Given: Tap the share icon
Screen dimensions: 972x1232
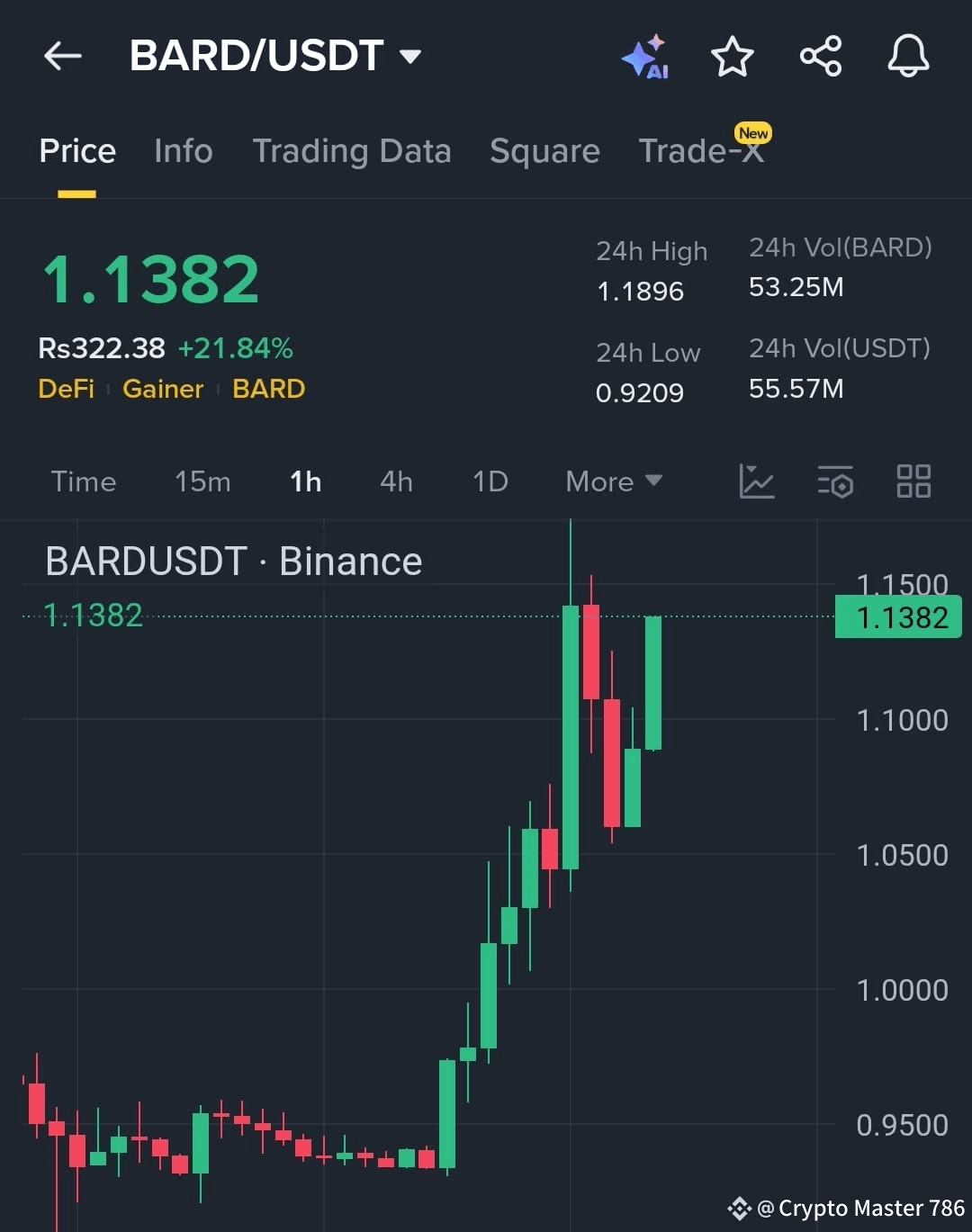Looking at the screenshot, I should click(x=821, y=56).
